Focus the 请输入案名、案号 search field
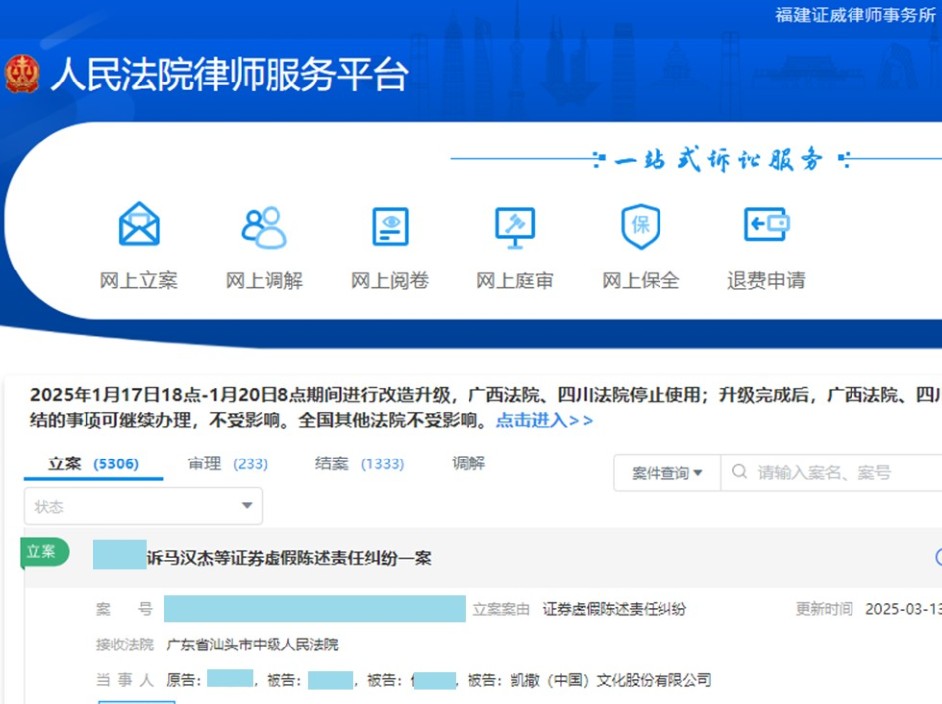Viewport: 942px width, 704px height. pyautogui.click(x=831, y=473)
